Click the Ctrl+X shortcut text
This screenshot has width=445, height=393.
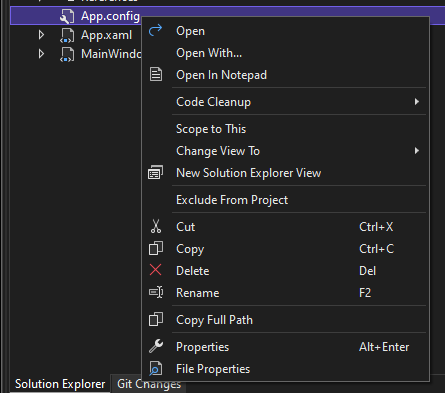(376, 227)
